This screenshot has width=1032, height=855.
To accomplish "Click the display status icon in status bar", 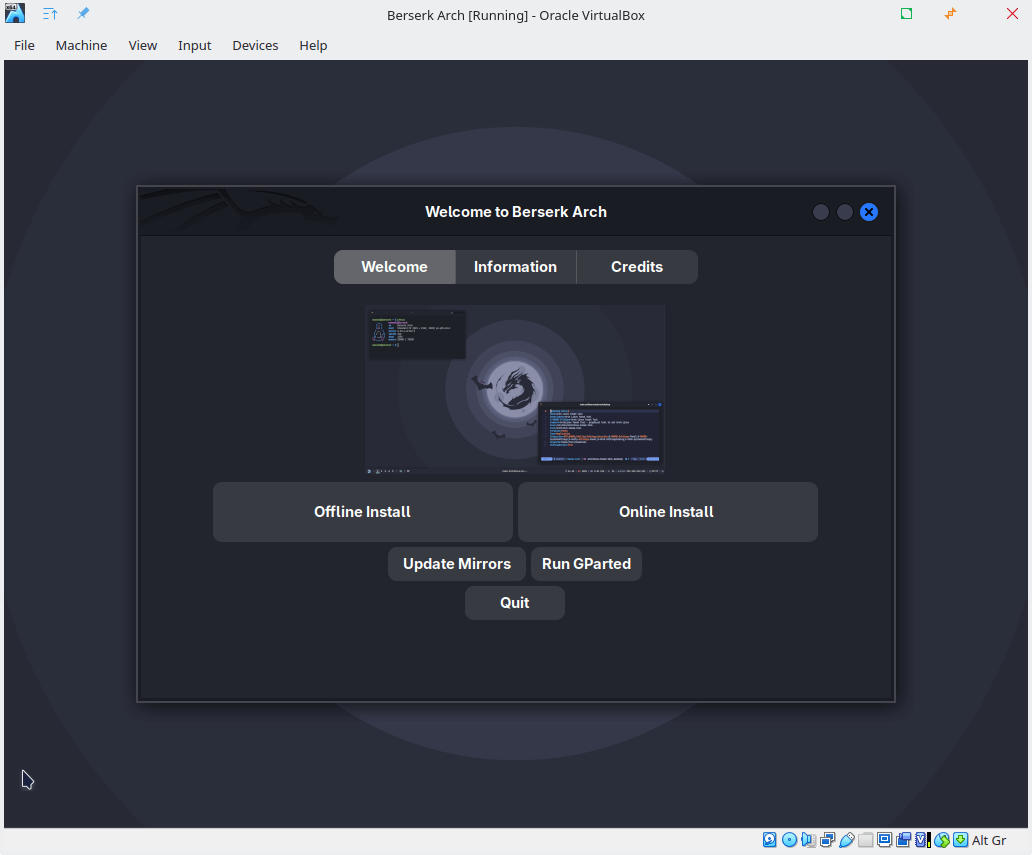I will pyautogui.click(x=884, y=840).
